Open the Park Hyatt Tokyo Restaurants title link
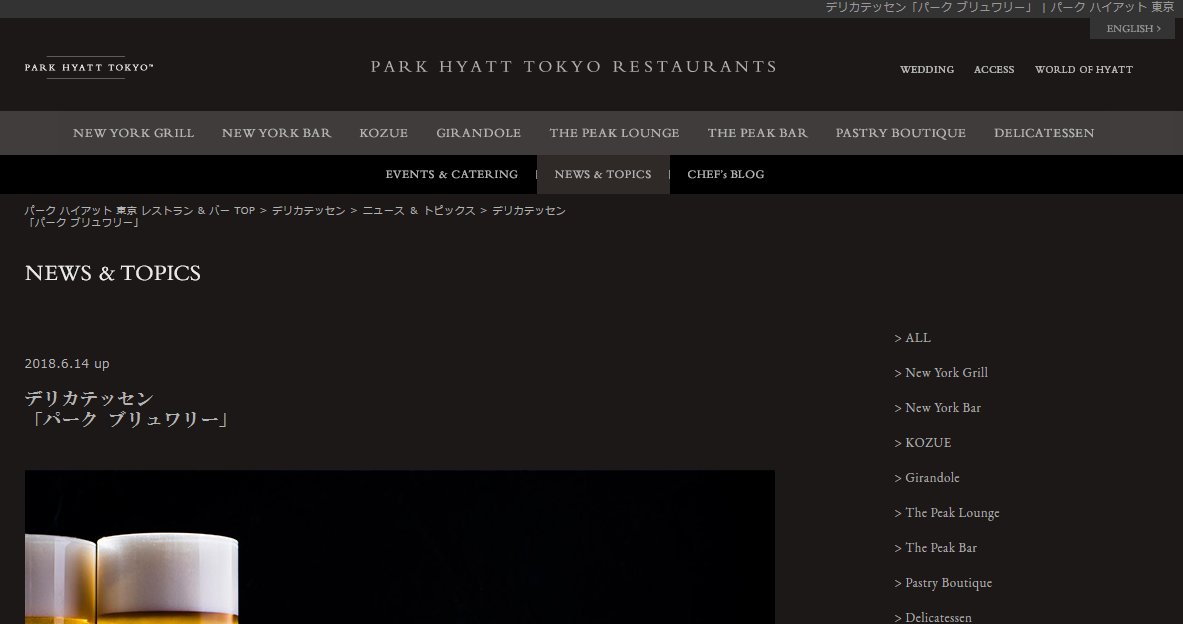The image size is (1183, 624). [573, 66]
